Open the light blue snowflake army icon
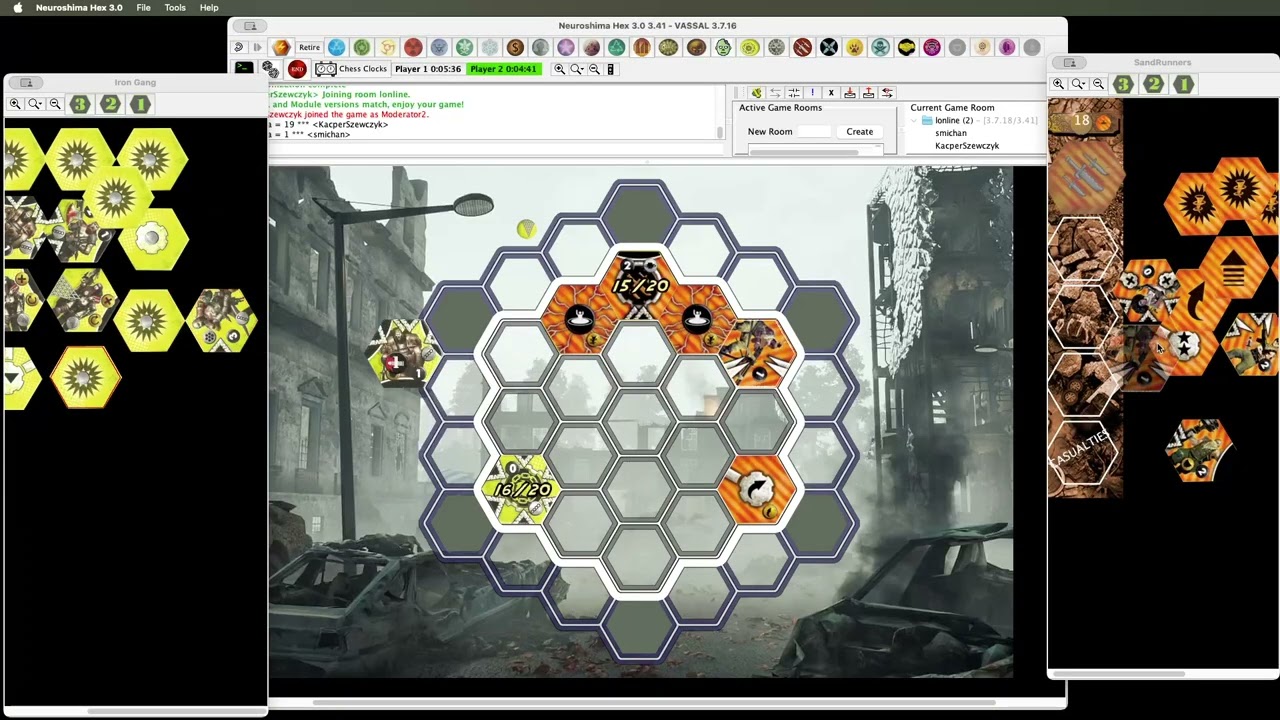 tap(489, 47)
